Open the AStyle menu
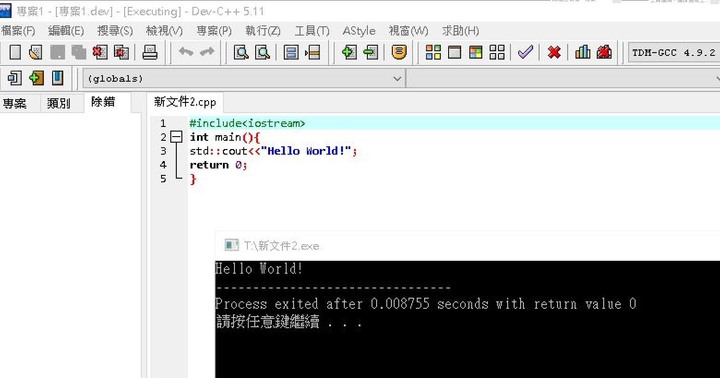The height and width of the screenshot is (378, 720). (359, 31)
